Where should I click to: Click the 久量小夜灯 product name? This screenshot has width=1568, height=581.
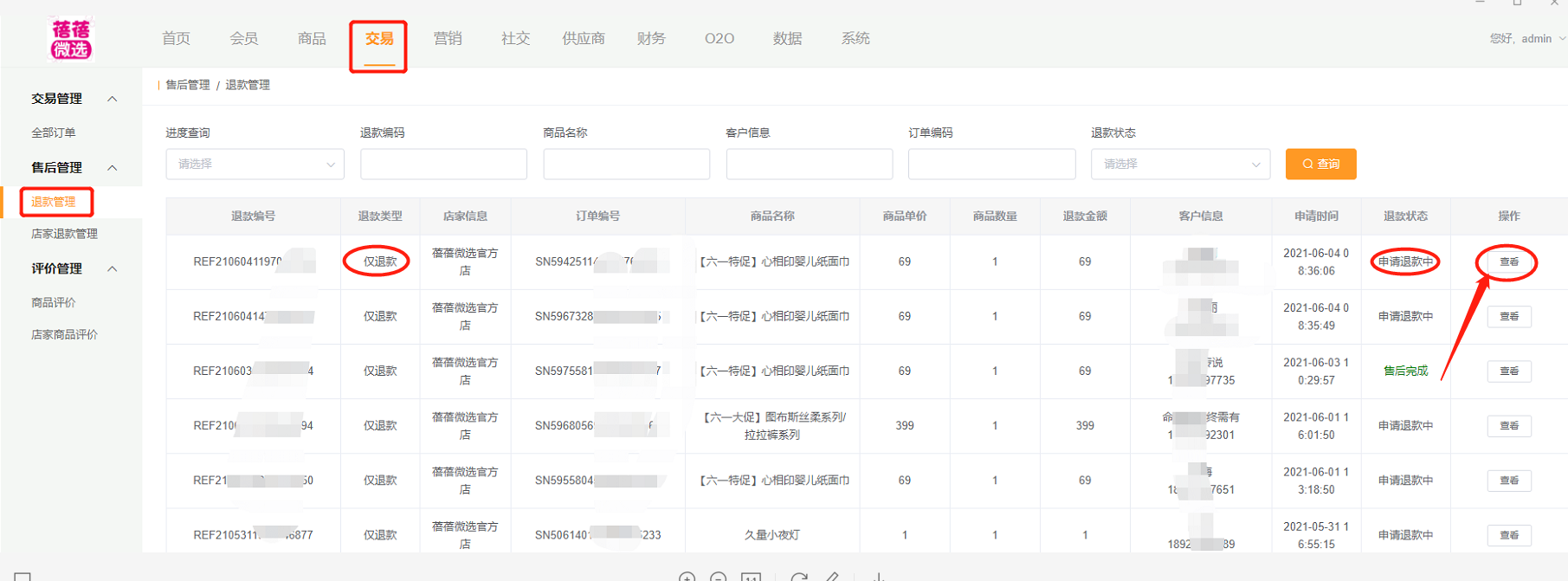click(x=772, y=535)
